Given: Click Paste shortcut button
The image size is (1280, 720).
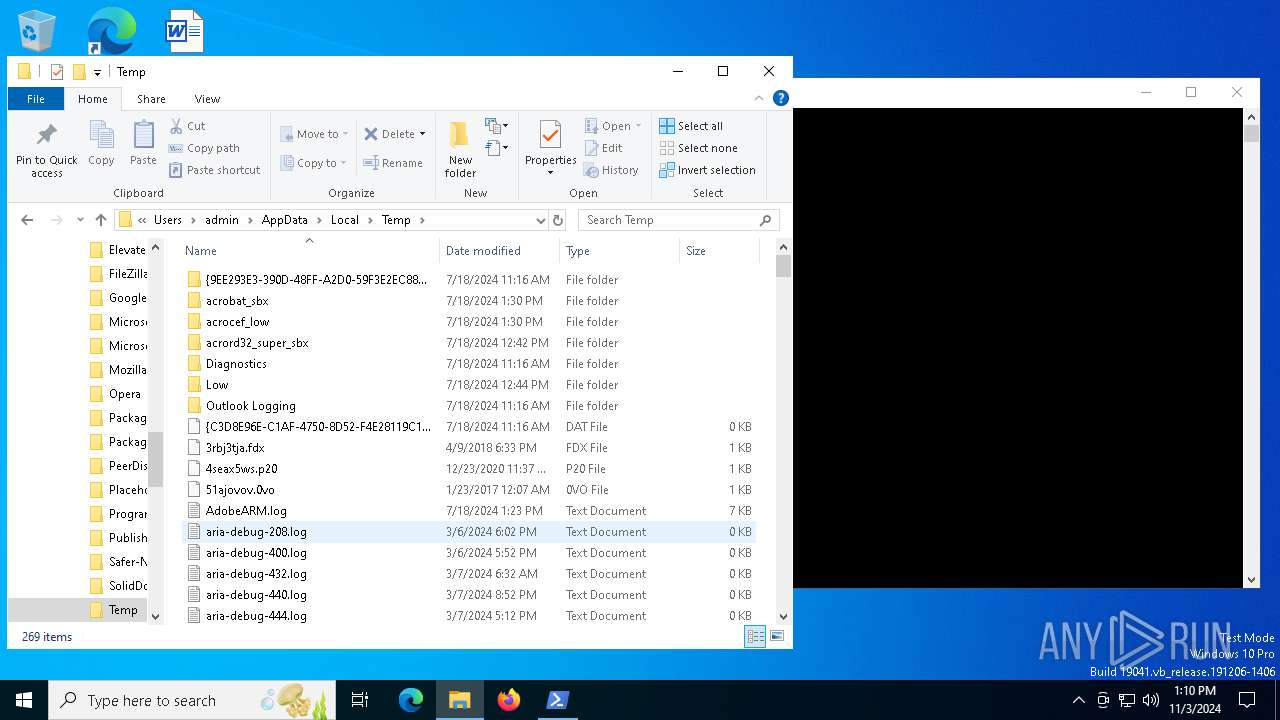Looking at the screenshot, I should click(x=214, y=170).
